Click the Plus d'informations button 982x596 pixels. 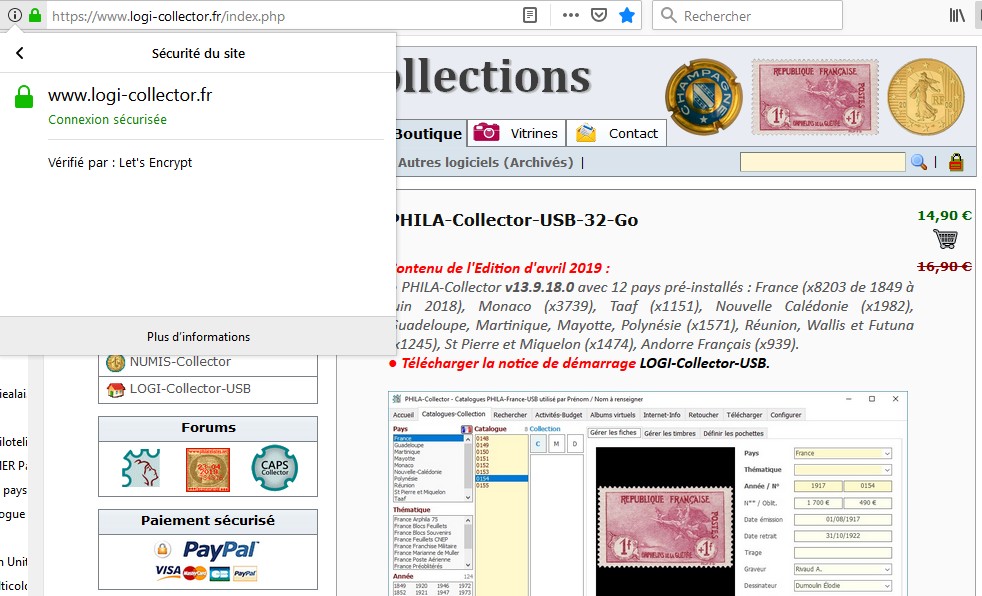[x=199, y=337]
